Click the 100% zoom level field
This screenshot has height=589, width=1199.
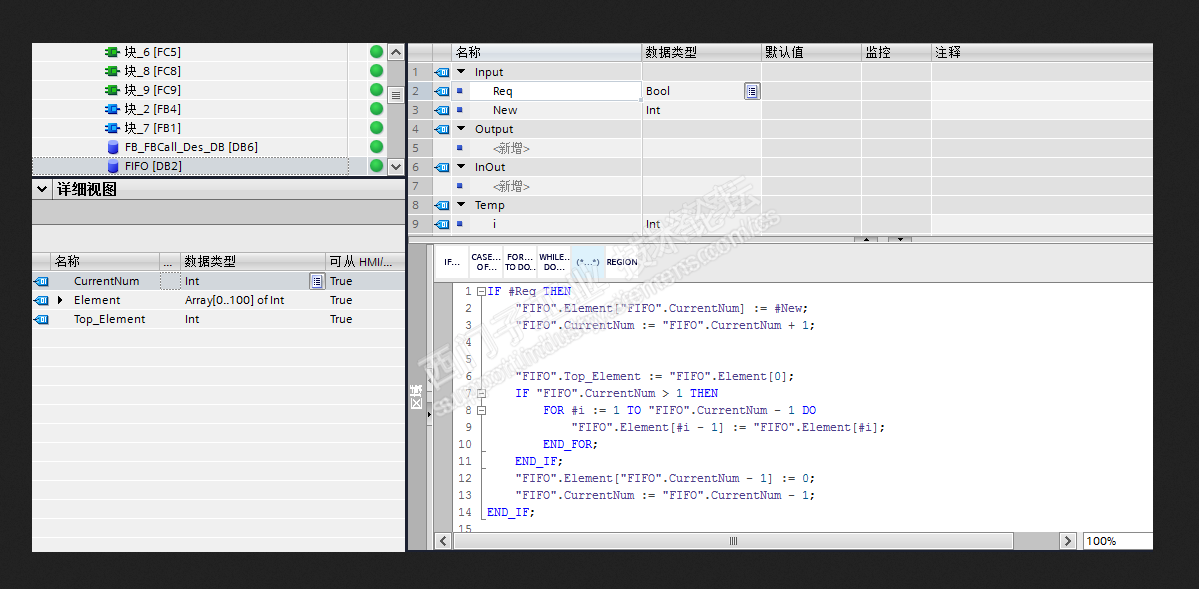[x=1118, y=541]
